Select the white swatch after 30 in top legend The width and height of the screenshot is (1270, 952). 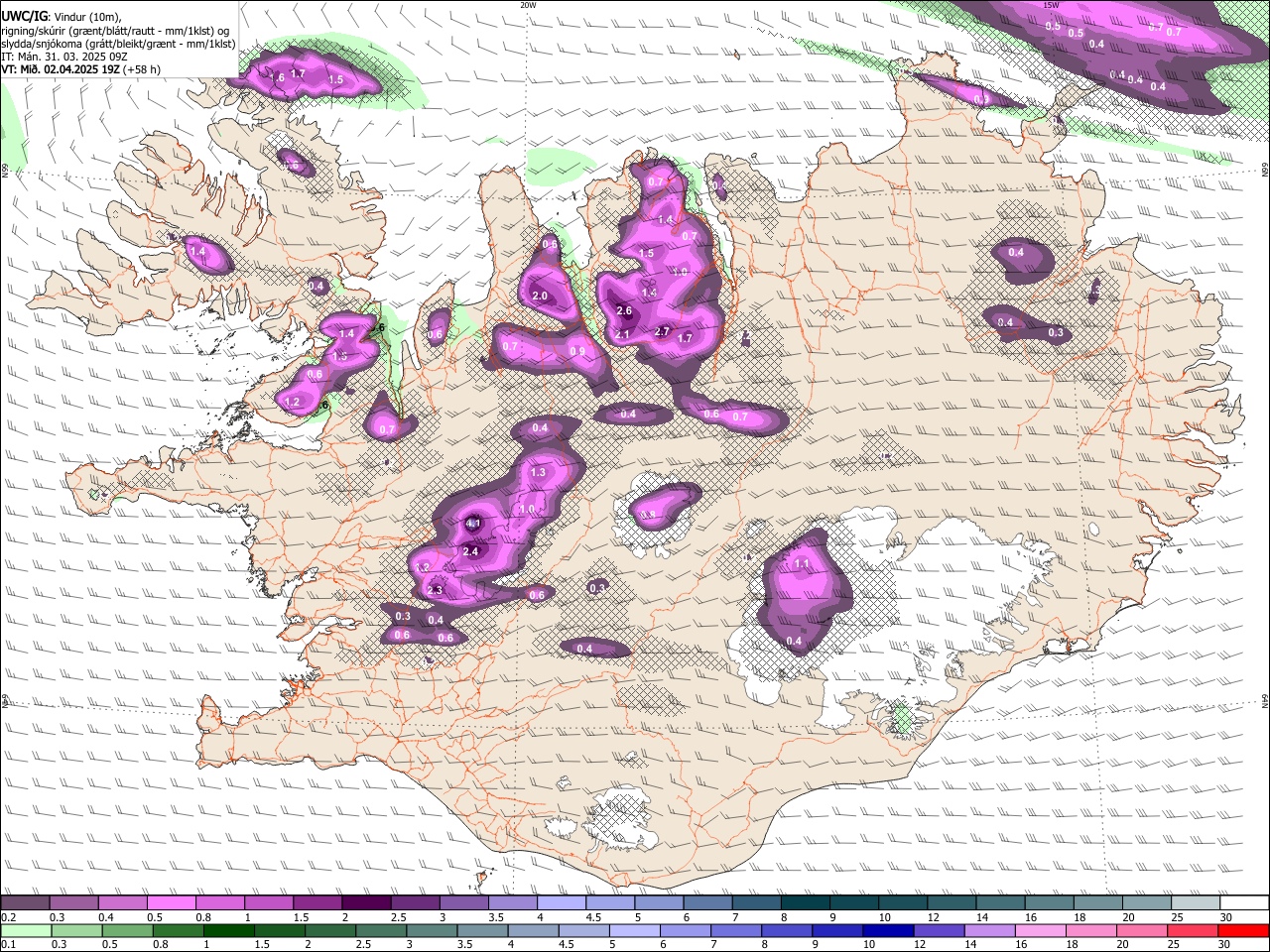(1245, 903)
